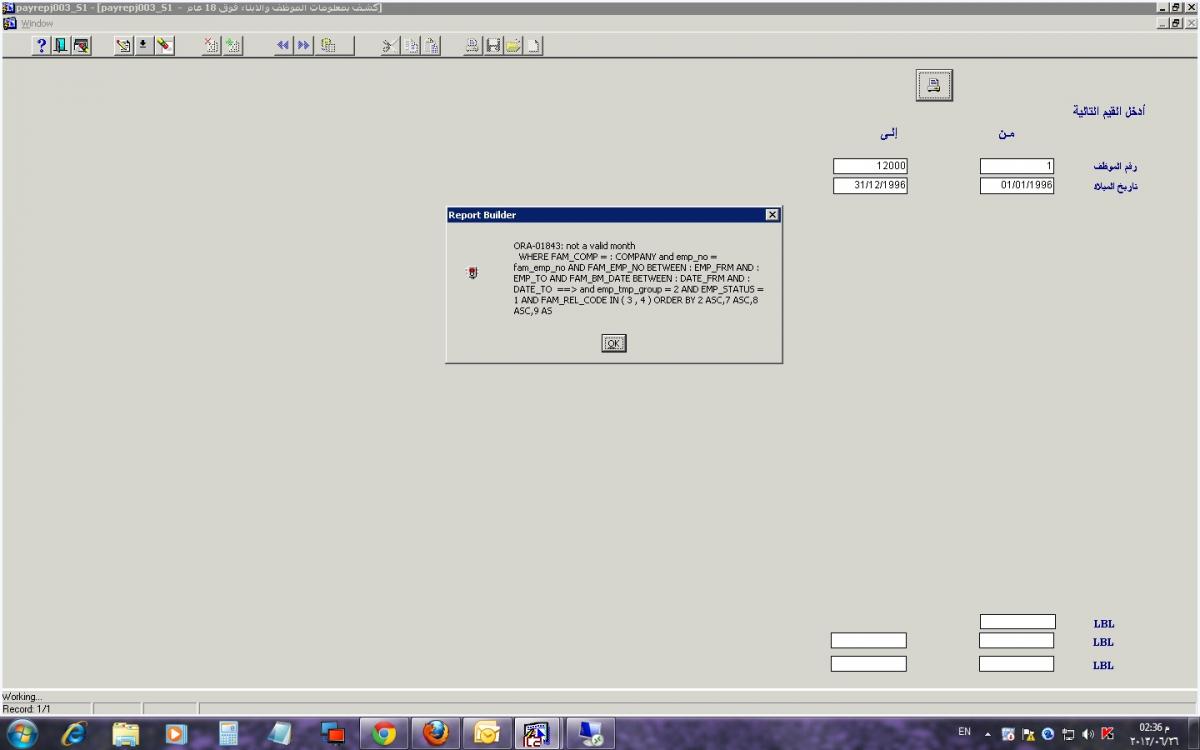Open the Window menu
This screenshot has width=1200, height=750.
(x=37, y=23)
